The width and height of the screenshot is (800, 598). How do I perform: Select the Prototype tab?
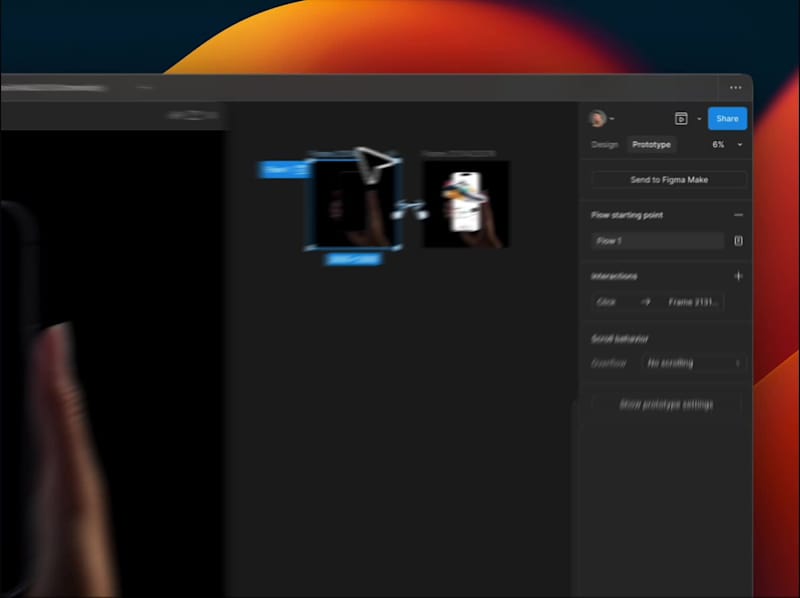[651, 145]
